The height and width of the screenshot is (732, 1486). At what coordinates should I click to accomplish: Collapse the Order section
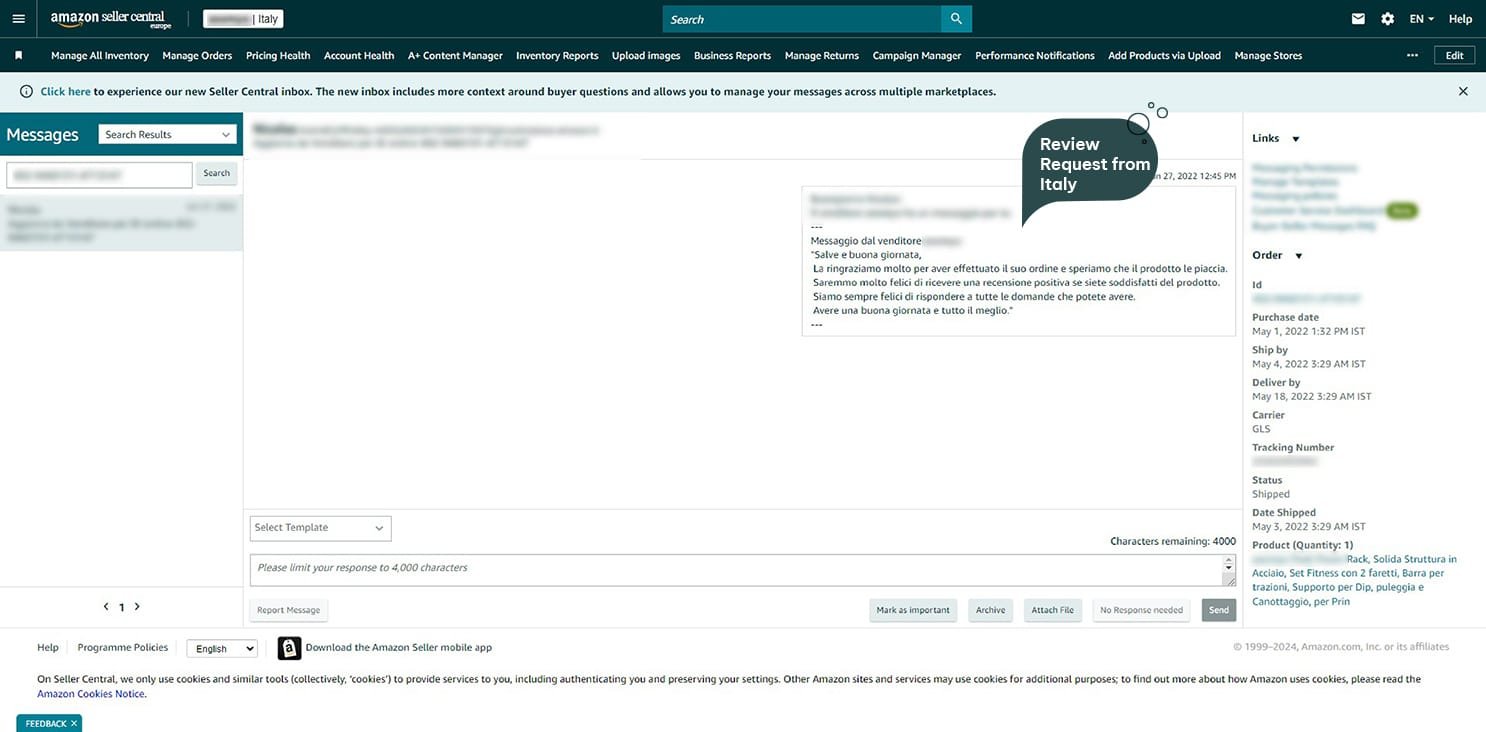pyautogui.click(x=1299, y=256)
